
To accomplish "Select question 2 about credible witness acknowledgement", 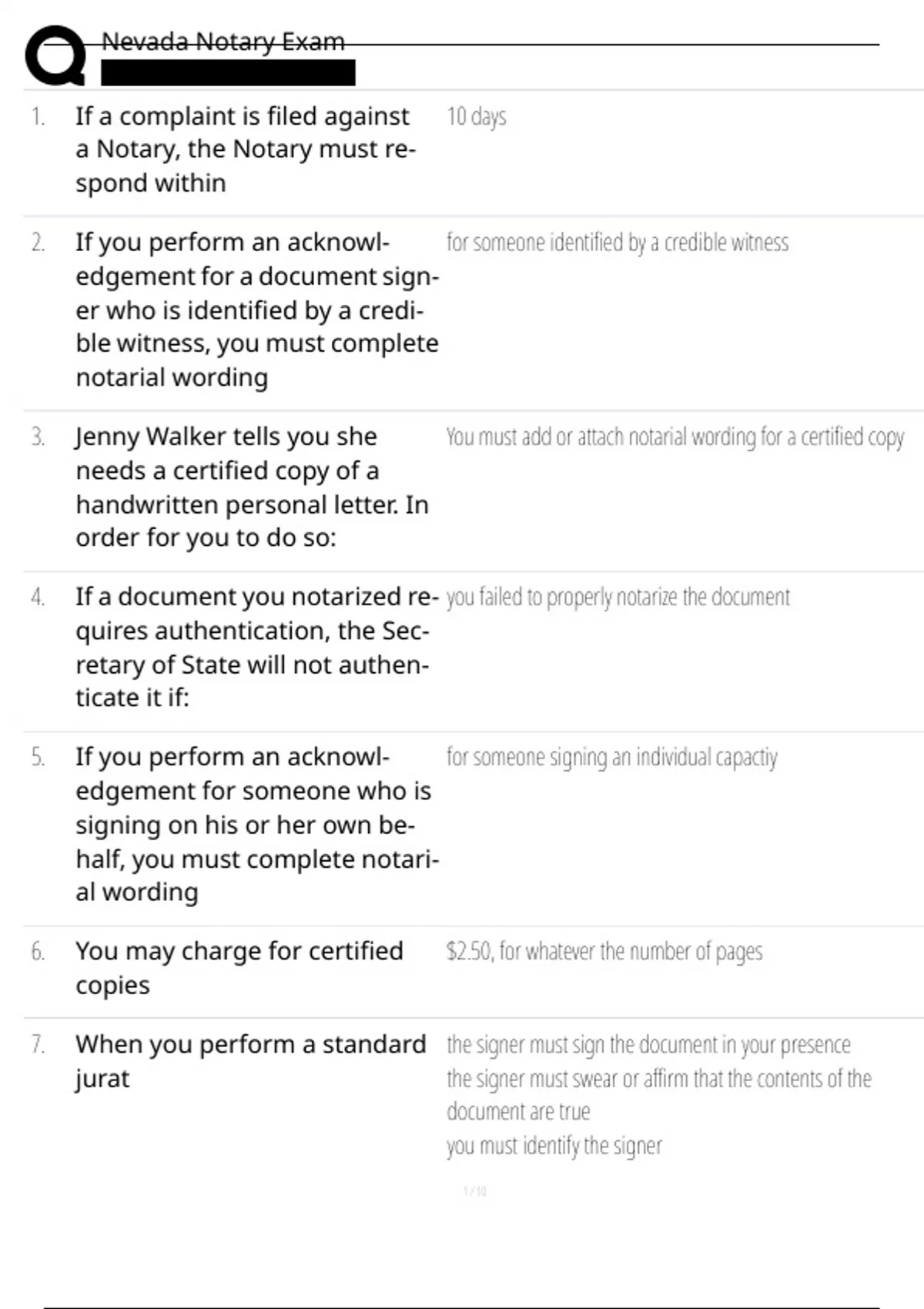I will click(256, 310).
